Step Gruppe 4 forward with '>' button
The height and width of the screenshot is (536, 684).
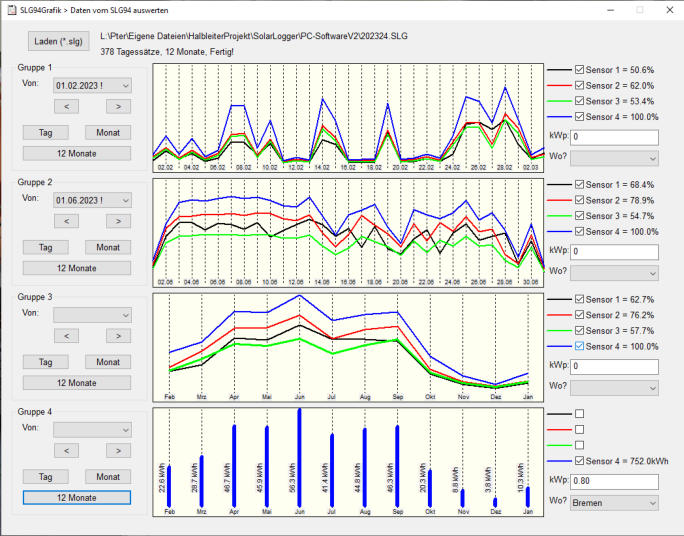(118, 451)
